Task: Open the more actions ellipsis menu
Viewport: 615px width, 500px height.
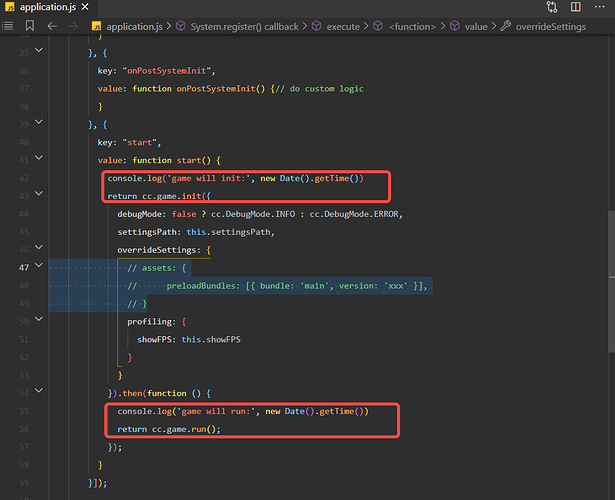Action: pos(598,8)
